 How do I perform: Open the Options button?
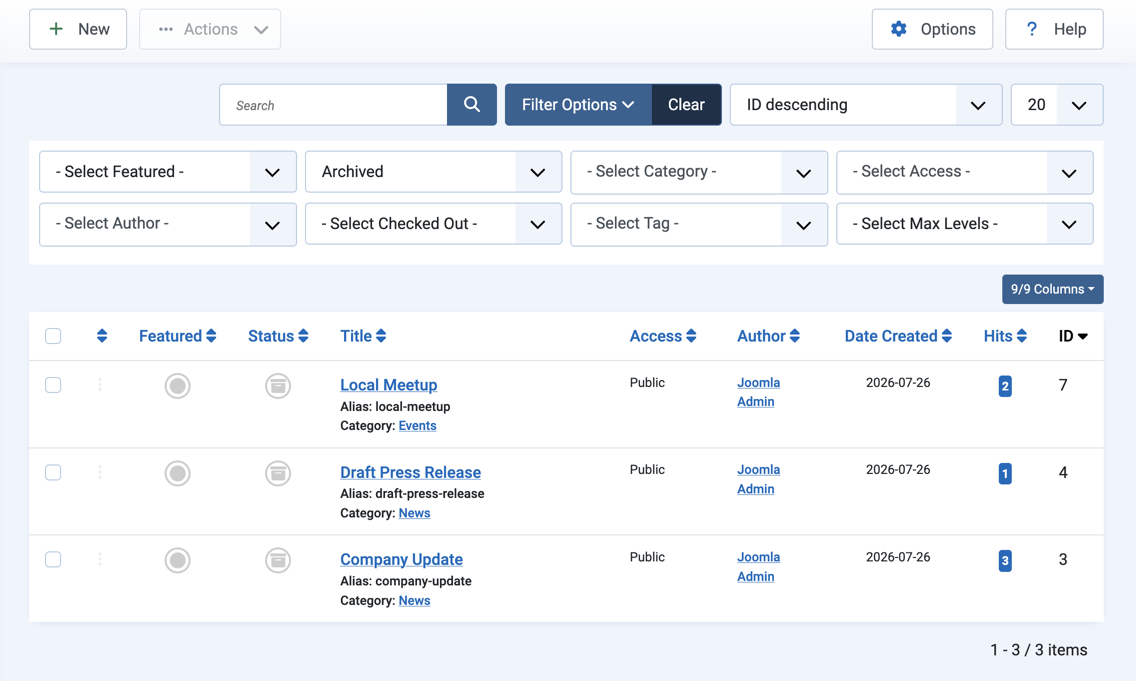coord(932,29)
